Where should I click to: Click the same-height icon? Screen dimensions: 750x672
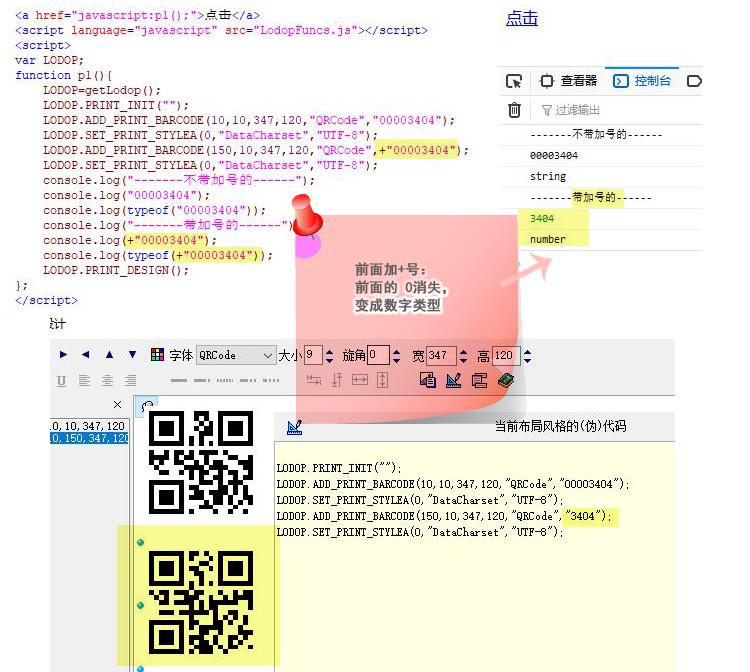coord(383,380)
